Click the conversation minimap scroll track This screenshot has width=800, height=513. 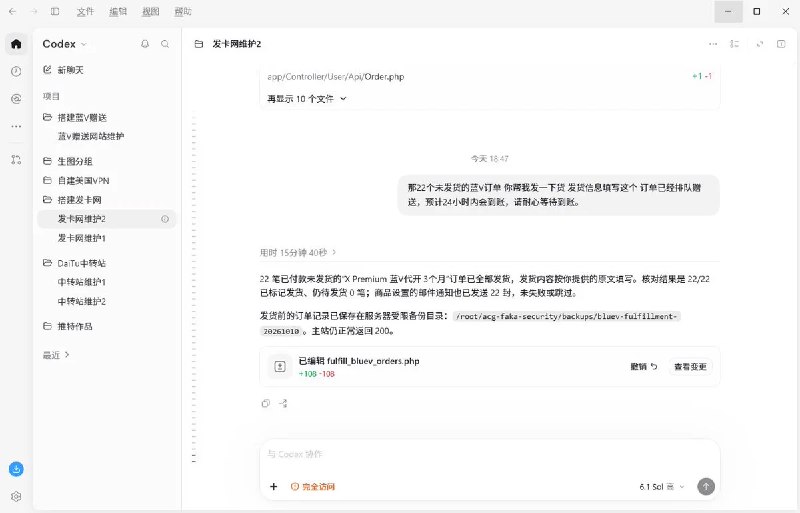(194, 288)
